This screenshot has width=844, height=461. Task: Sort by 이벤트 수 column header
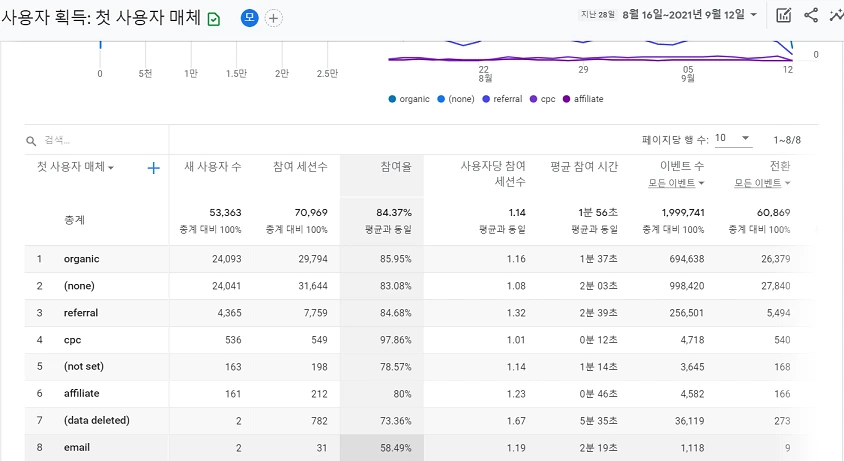pyautogui.click(x=682, y=166)
